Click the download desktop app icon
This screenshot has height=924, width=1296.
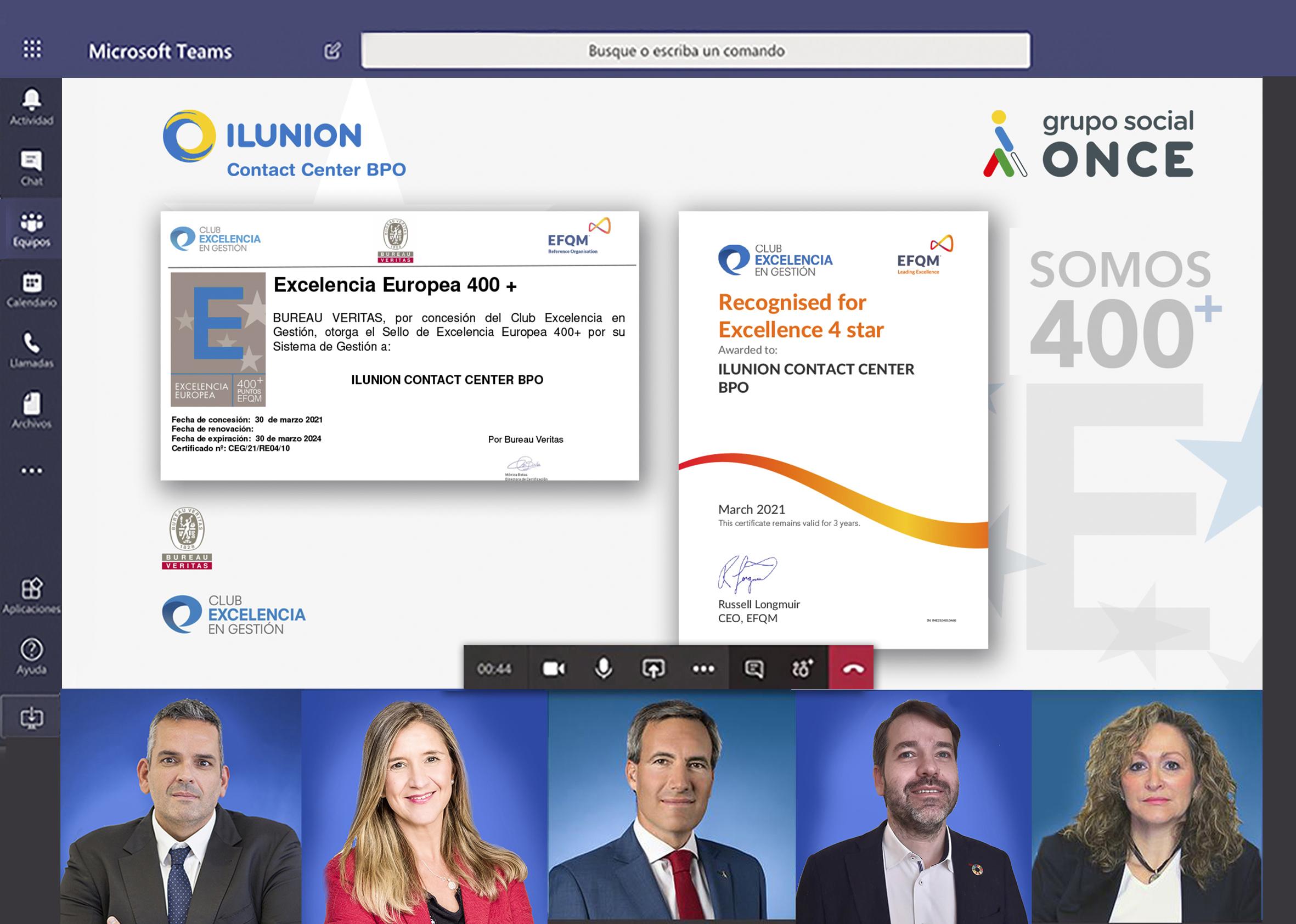tap(32, 715)
